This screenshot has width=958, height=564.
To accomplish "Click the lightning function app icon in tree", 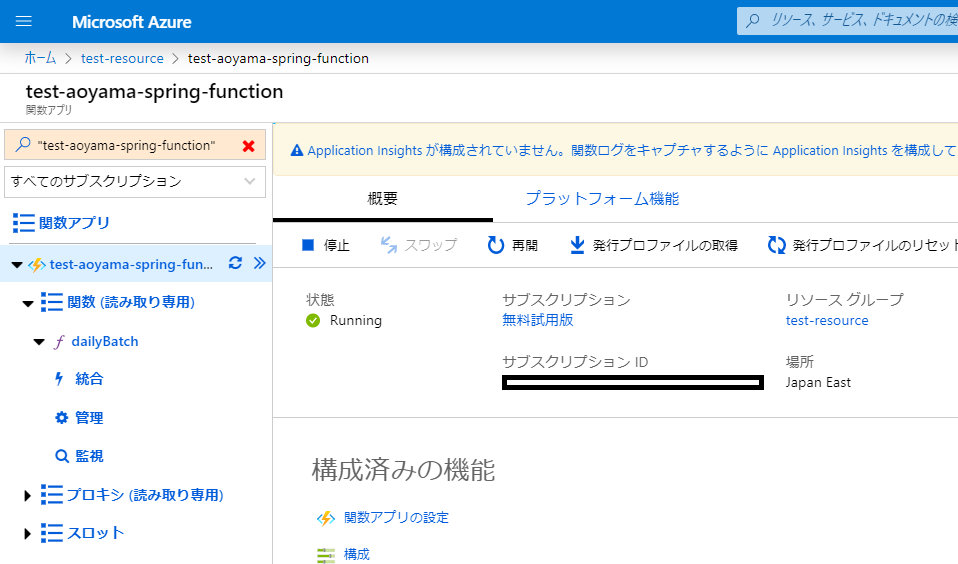I will [x=37, y=265].
